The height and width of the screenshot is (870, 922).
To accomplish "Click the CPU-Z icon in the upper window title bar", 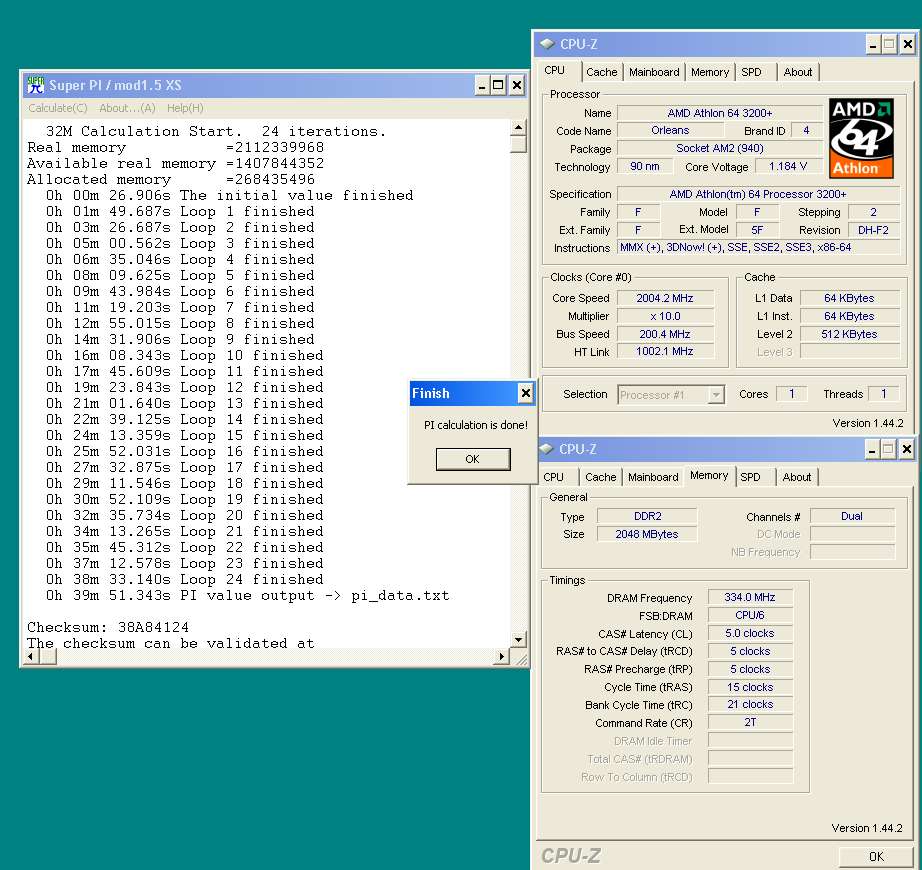I will click(547, 44).
